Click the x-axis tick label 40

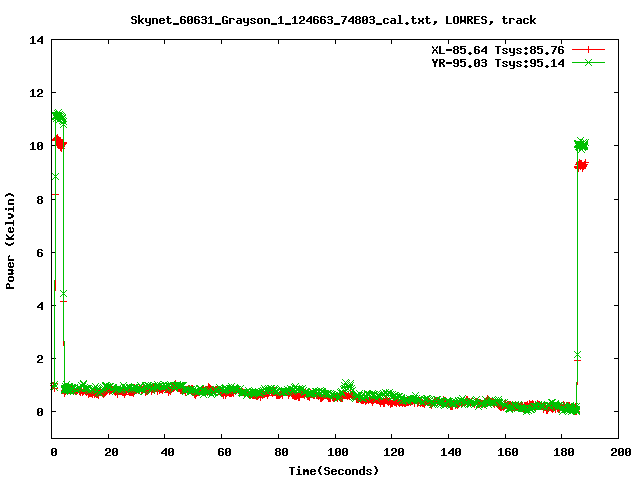coord(167,452)
